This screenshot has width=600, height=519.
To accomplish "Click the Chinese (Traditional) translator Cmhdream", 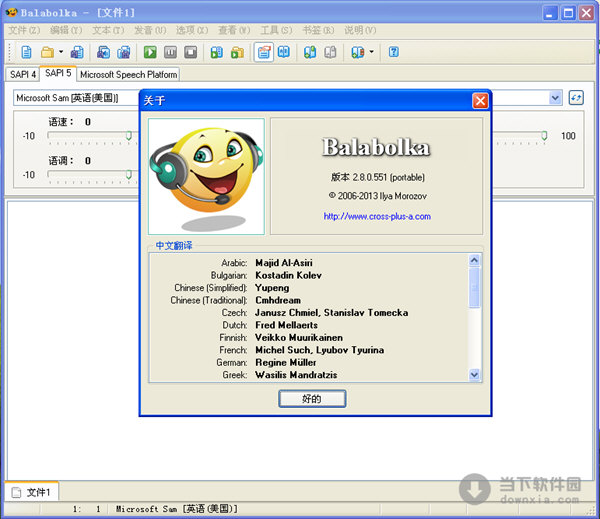I will click(278, 300).
